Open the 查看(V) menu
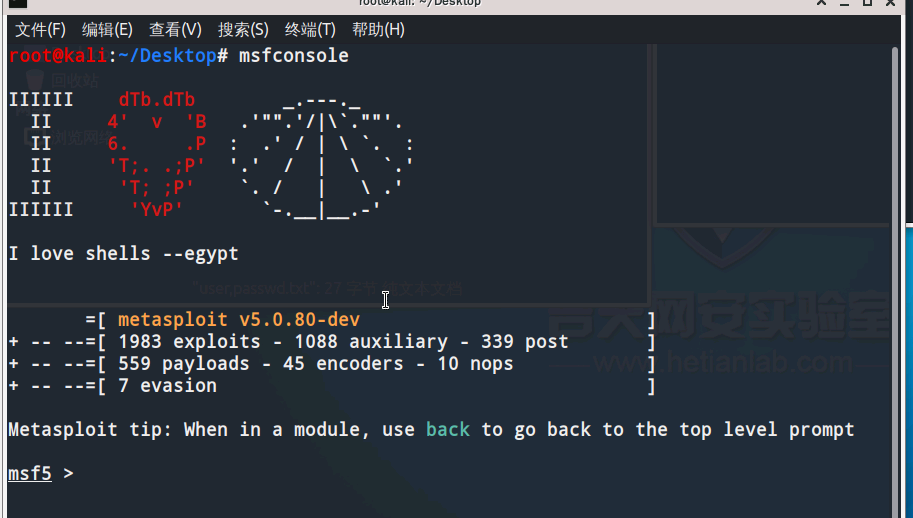Viewport: 913px width, 518px height. (175, 30)
